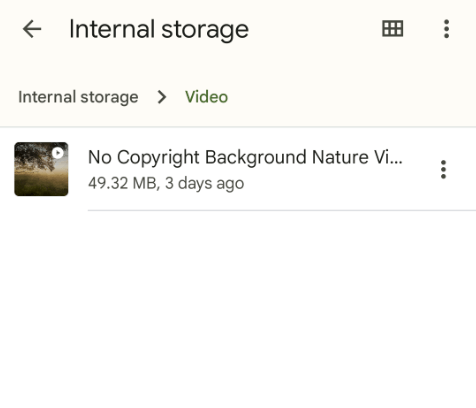Open No Copyright Background Nature video
The image size is (476, 408).
[x=245, y=157]
